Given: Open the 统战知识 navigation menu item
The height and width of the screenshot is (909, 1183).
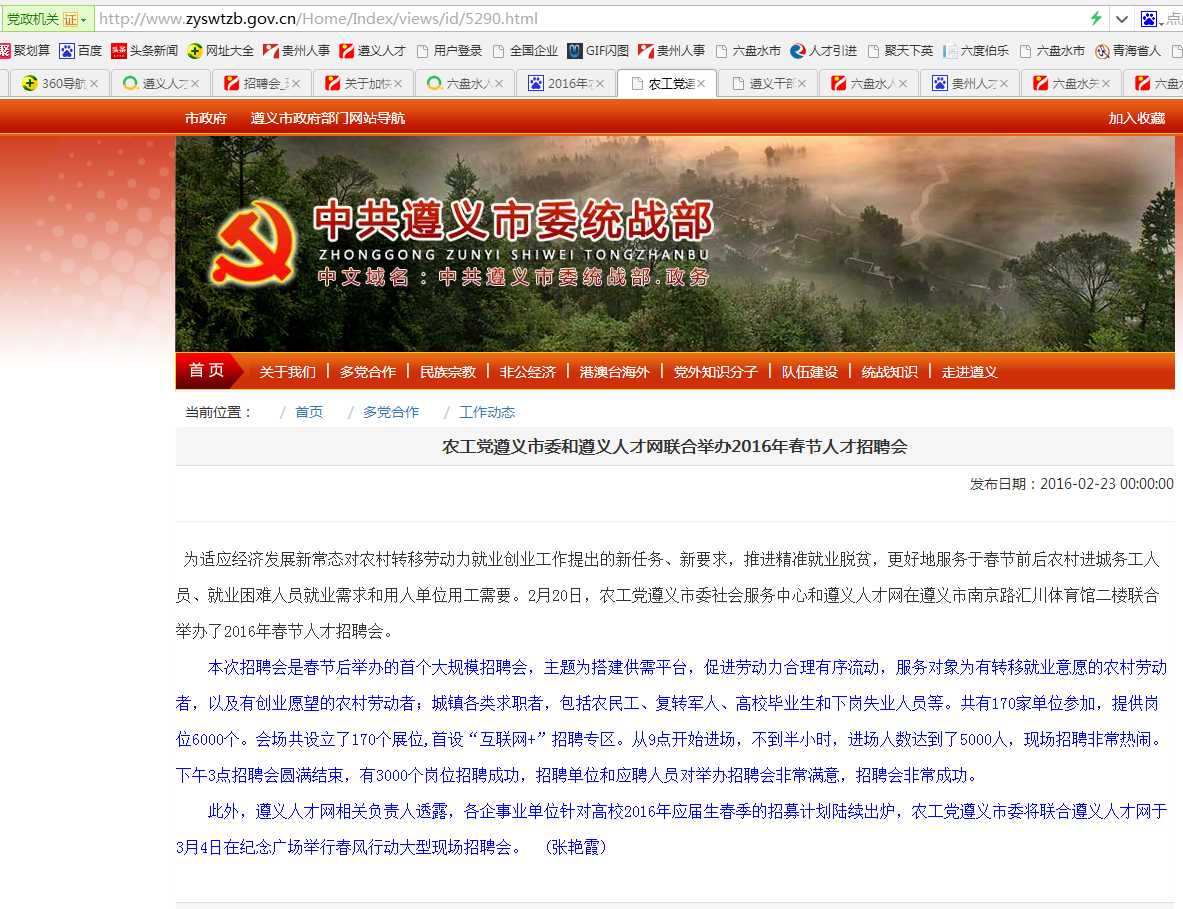Looking at the screenshot, I should [889, 372].
